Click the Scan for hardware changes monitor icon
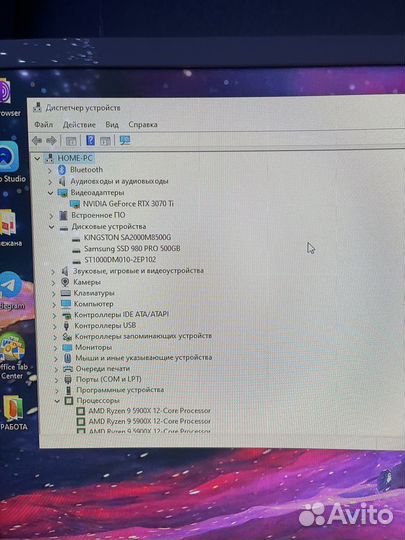This screenshot has width=405, height=540. tap(125, 140)
